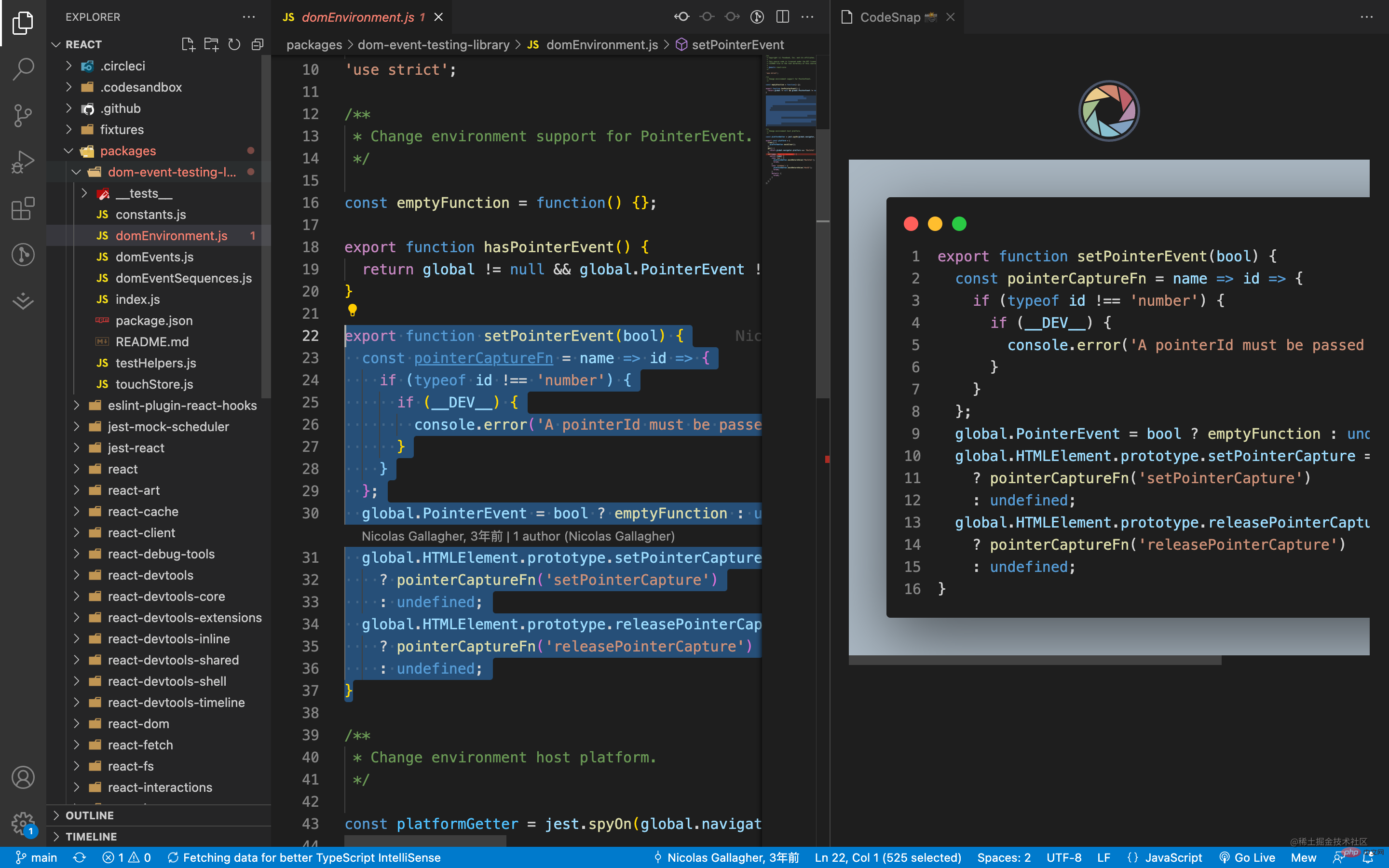This screenshot has width=1389, height=868.
Task: Click the New File icon in explorer
Action: (x=188, y=44)
